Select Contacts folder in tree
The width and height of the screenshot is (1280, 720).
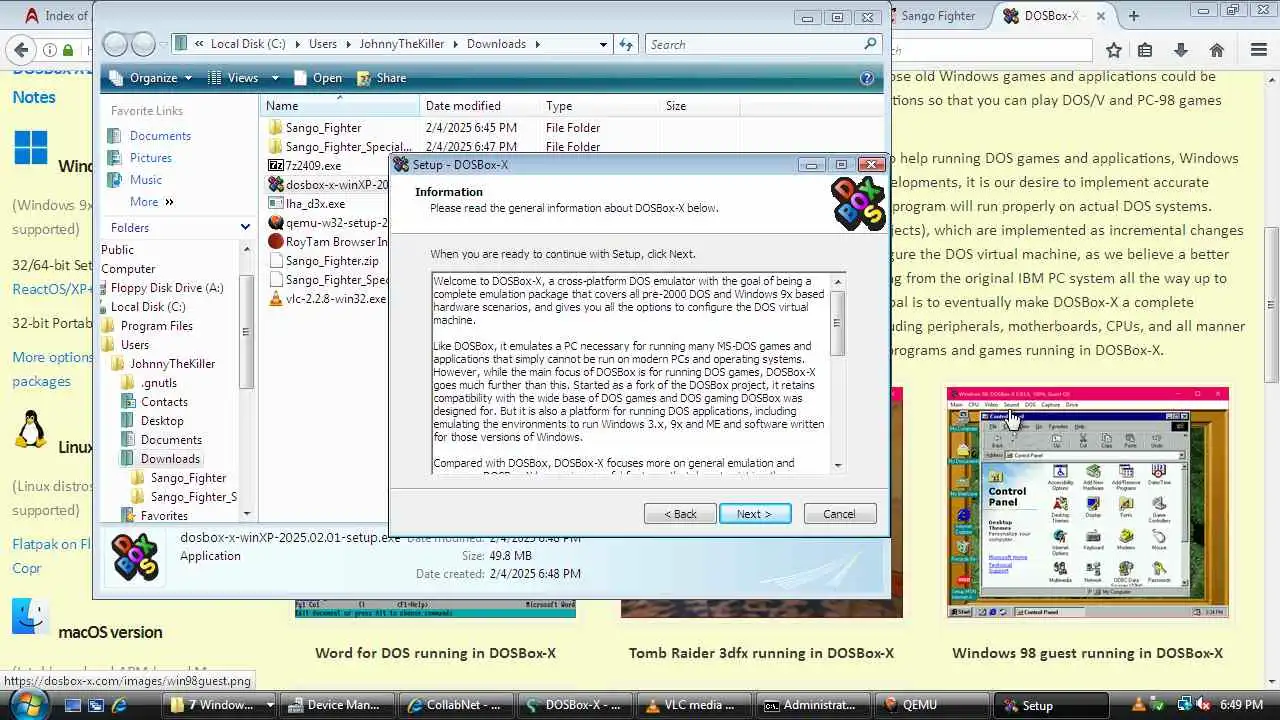coord(164,402)
